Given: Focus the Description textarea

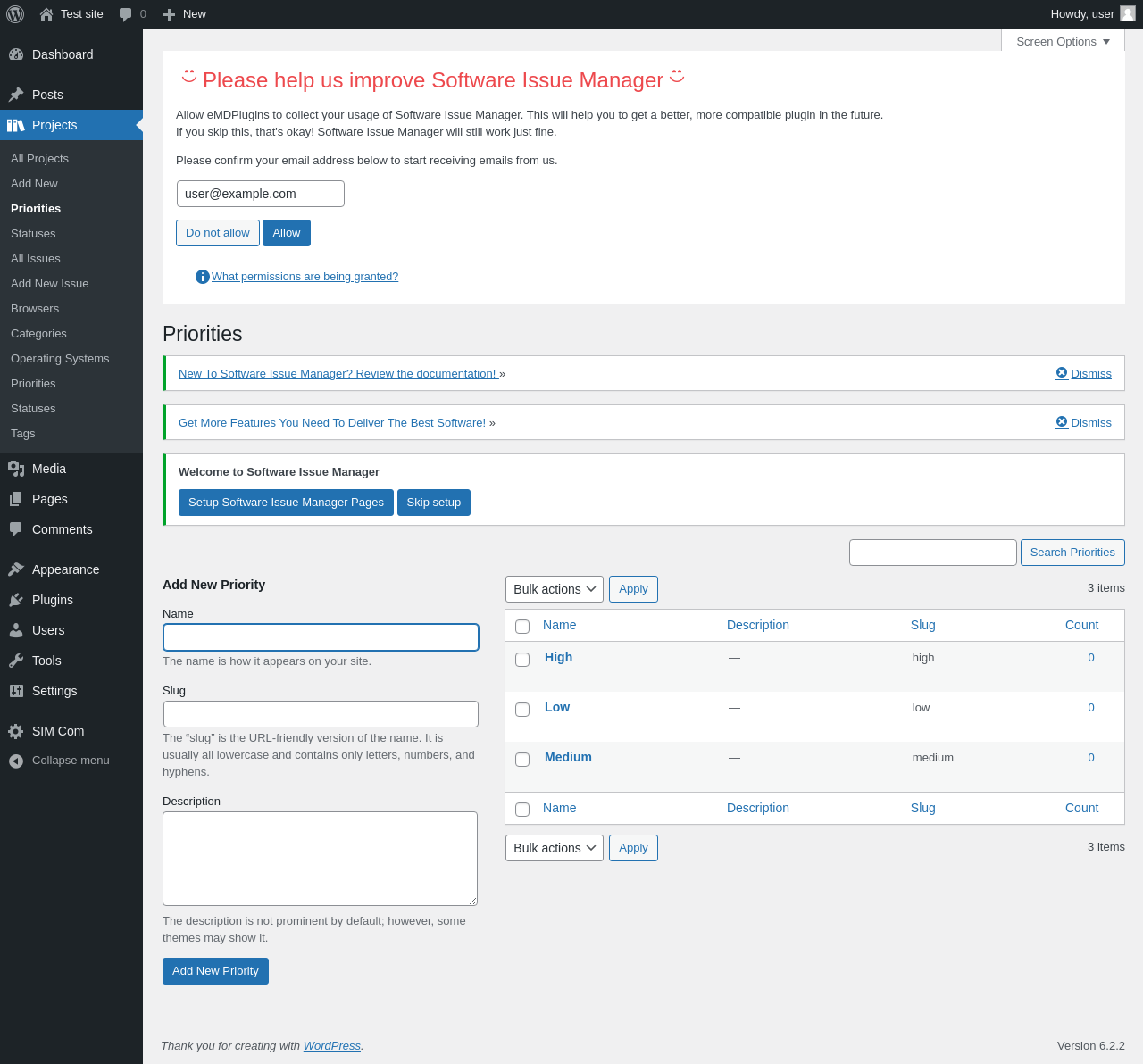Looking at the screenshot, I should 320,859.
